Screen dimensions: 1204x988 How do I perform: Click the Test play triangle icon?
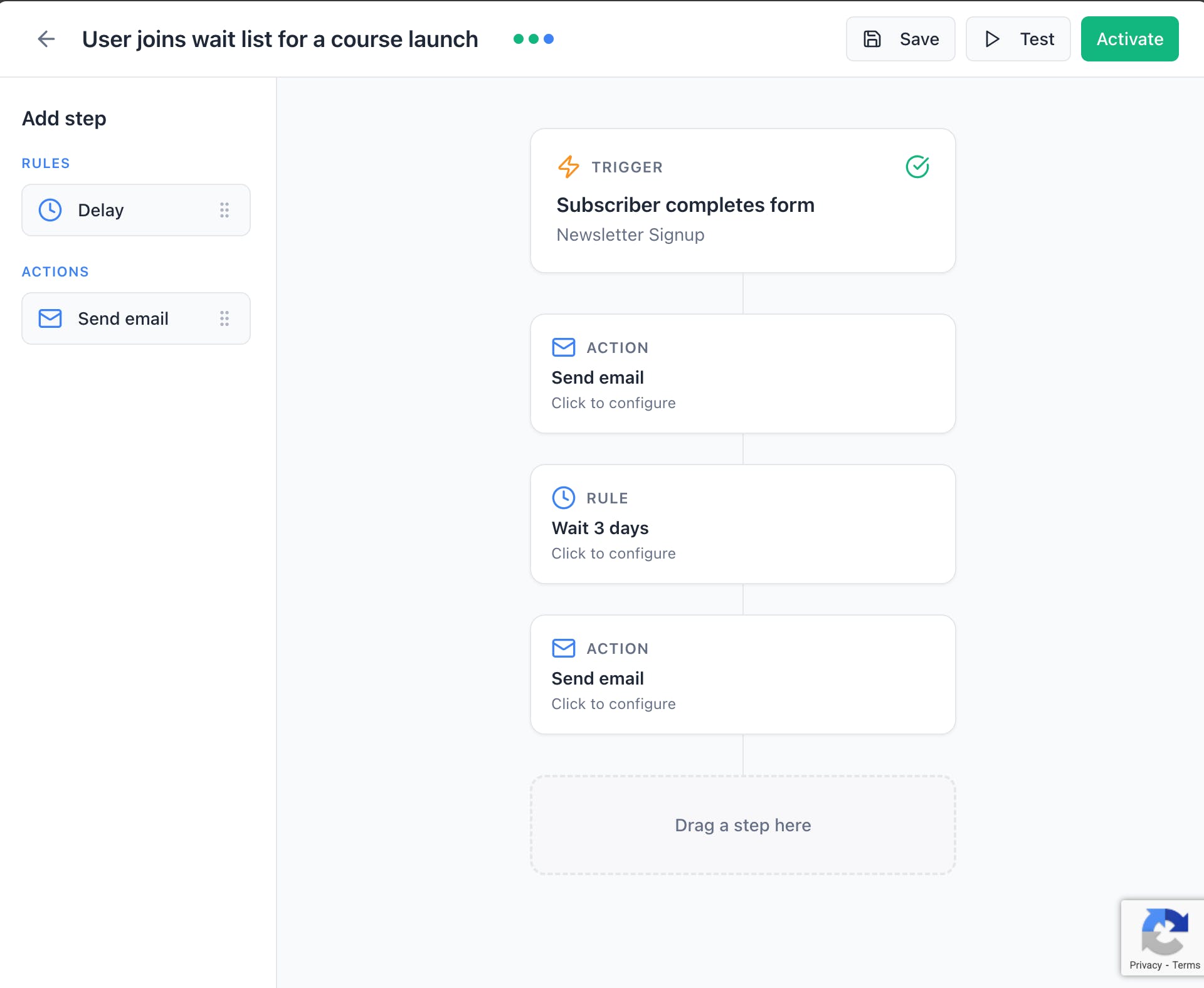992,39
